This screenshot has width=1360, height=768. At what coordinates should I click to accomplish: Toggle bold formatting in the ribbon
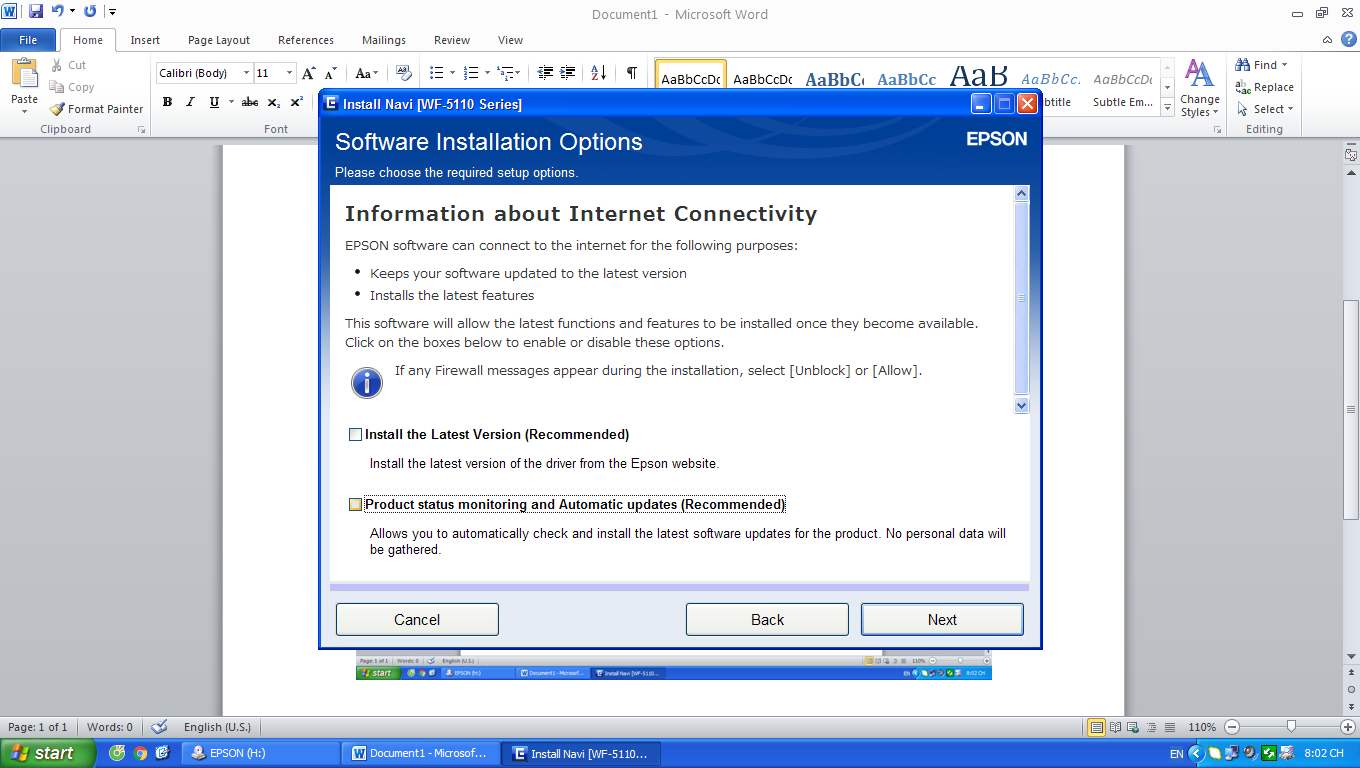click(x=167, y=102)
